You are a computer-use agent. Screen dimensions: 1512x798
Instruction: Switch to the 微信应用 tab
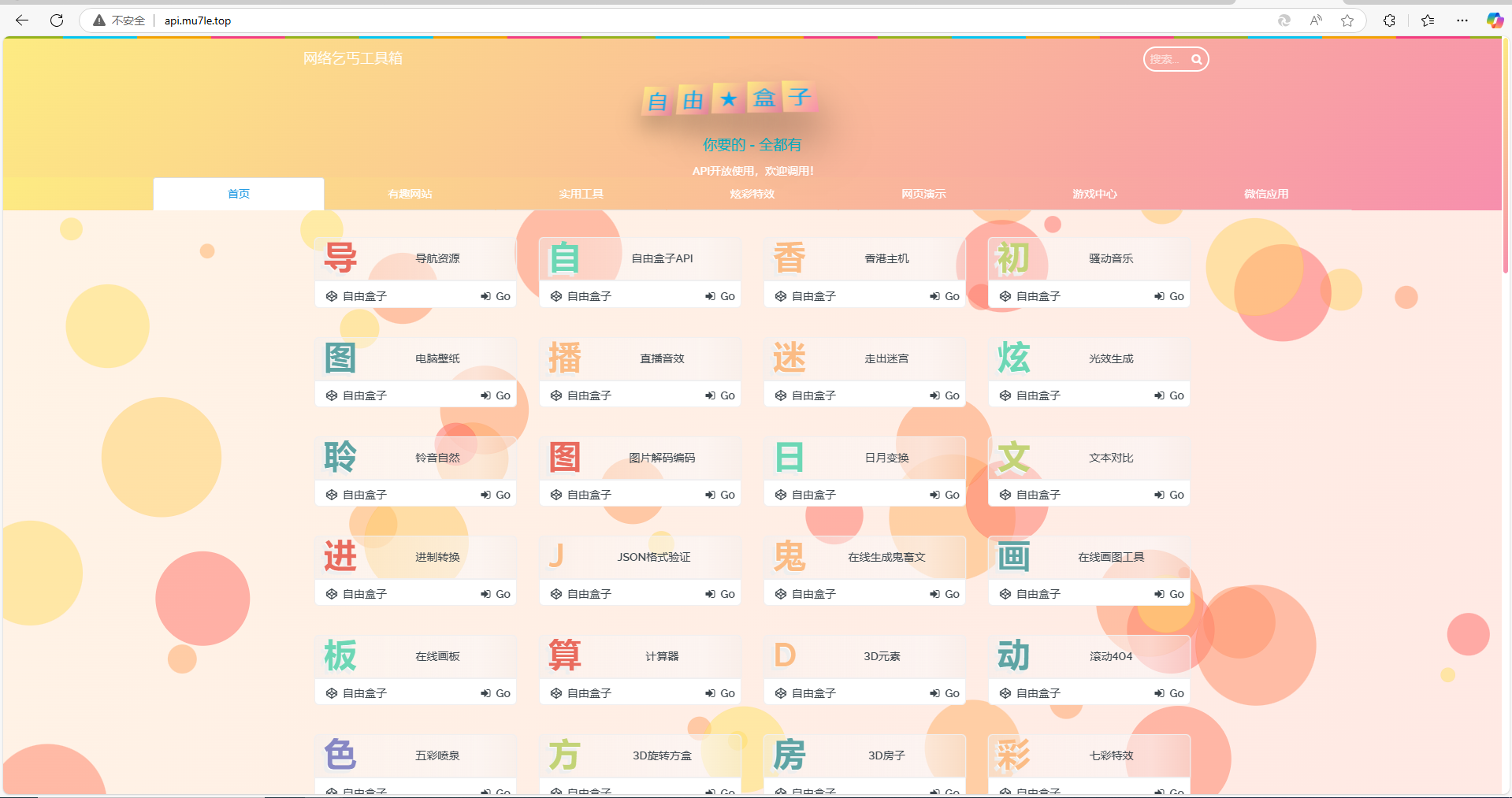(1265, 194)
